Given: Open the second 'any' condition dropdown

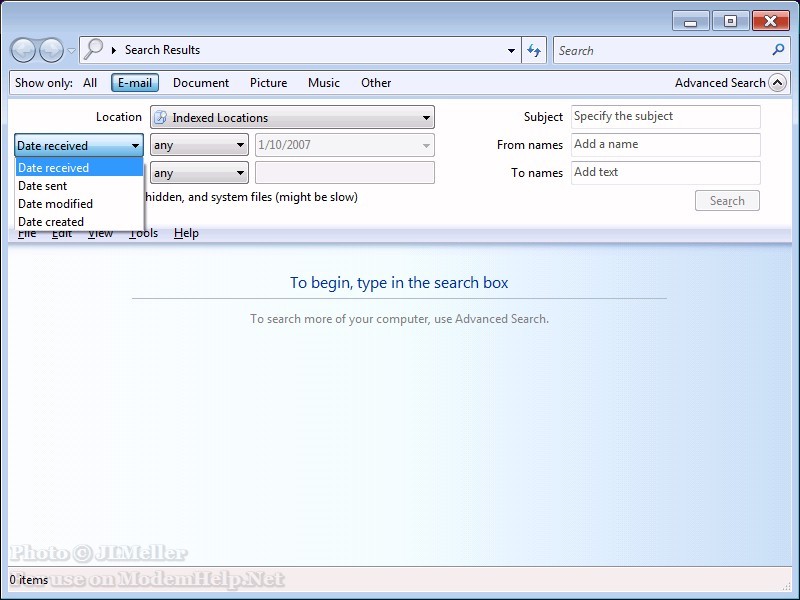Looking at the screenshot, I should coord(199,173).
